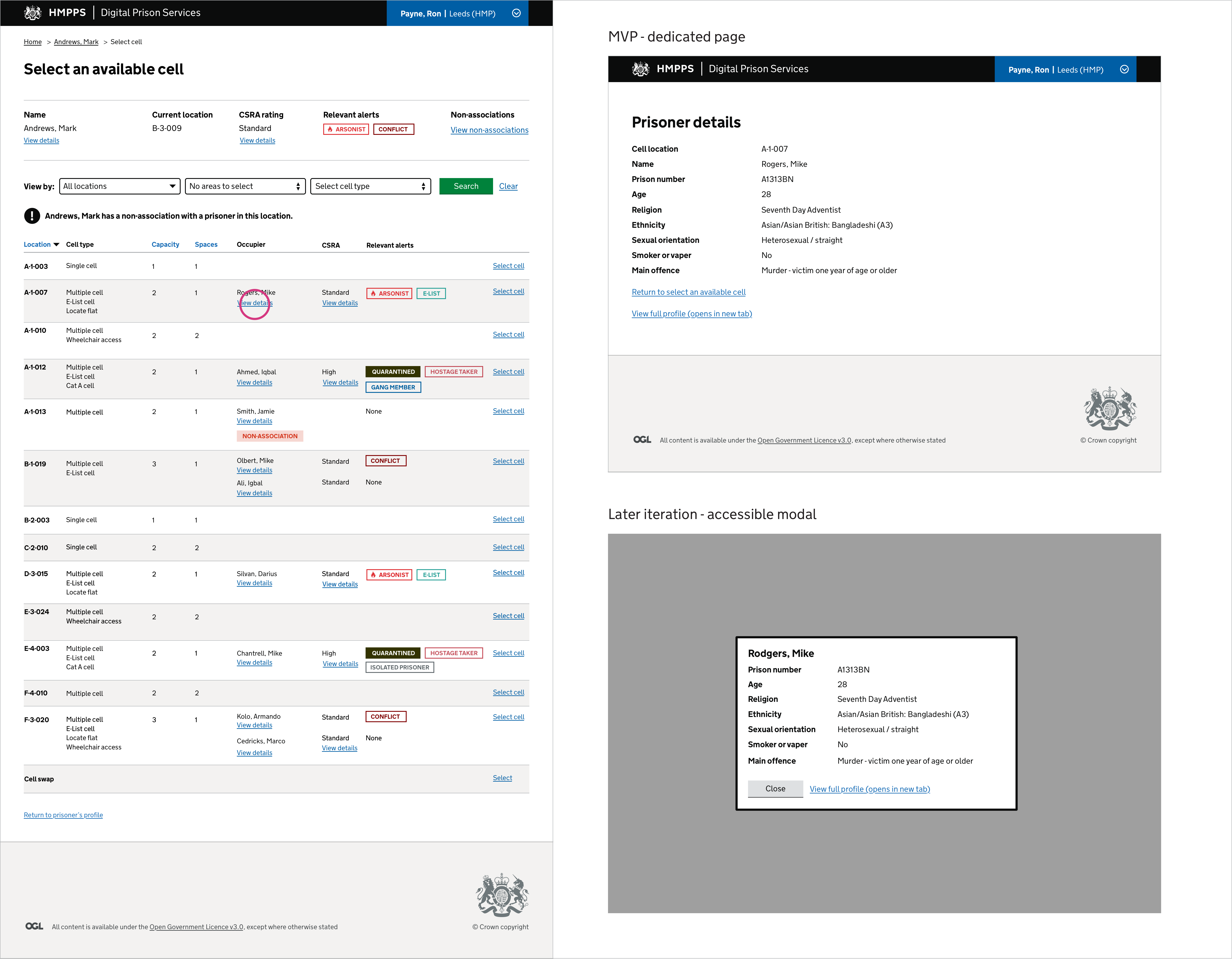The image size is (1232, 959).
Task: Click Close button in Rodgers, Mike modal
Action: [776, 789]
